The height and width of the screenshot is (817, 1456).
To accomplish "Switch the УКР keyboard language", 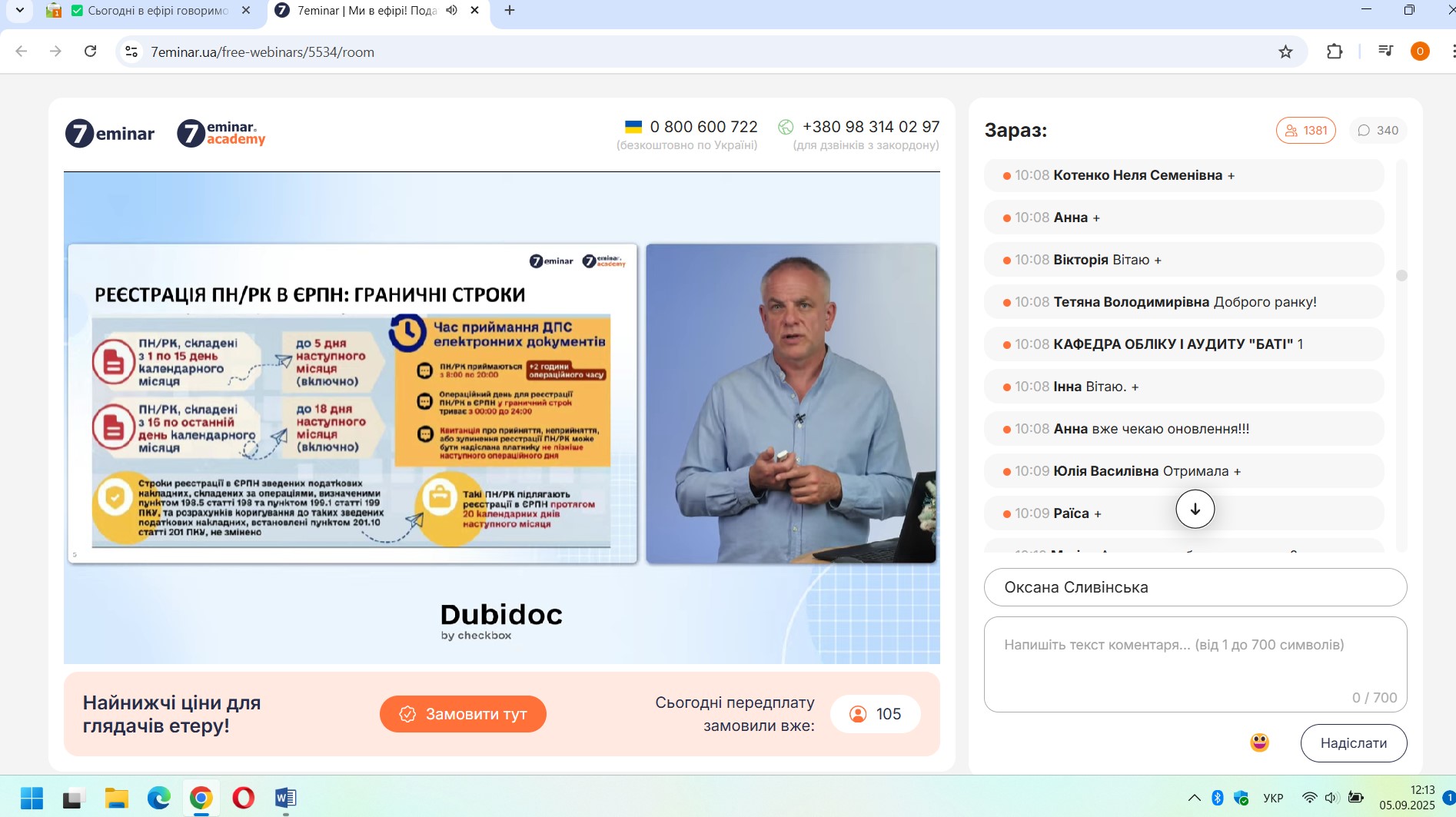I will [1273, 798].
